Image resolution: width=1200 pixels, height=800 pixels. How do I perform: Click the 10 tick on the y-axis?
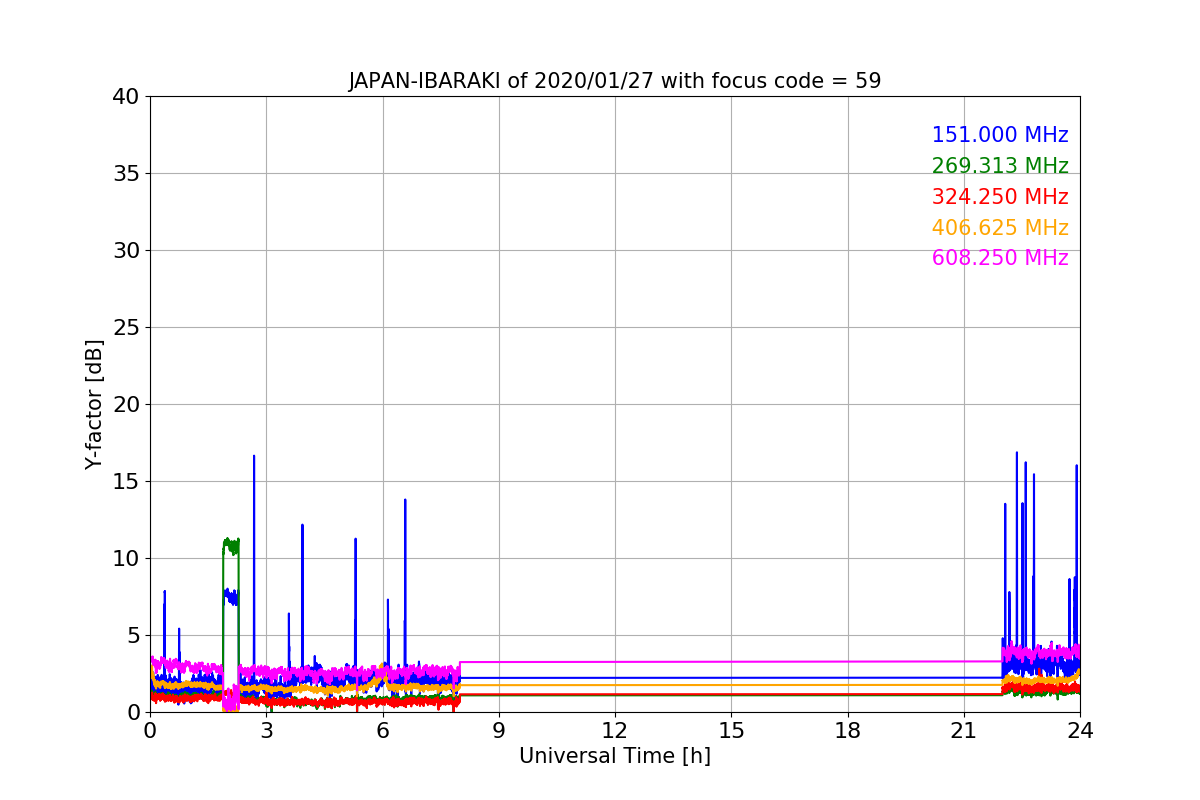124,559
